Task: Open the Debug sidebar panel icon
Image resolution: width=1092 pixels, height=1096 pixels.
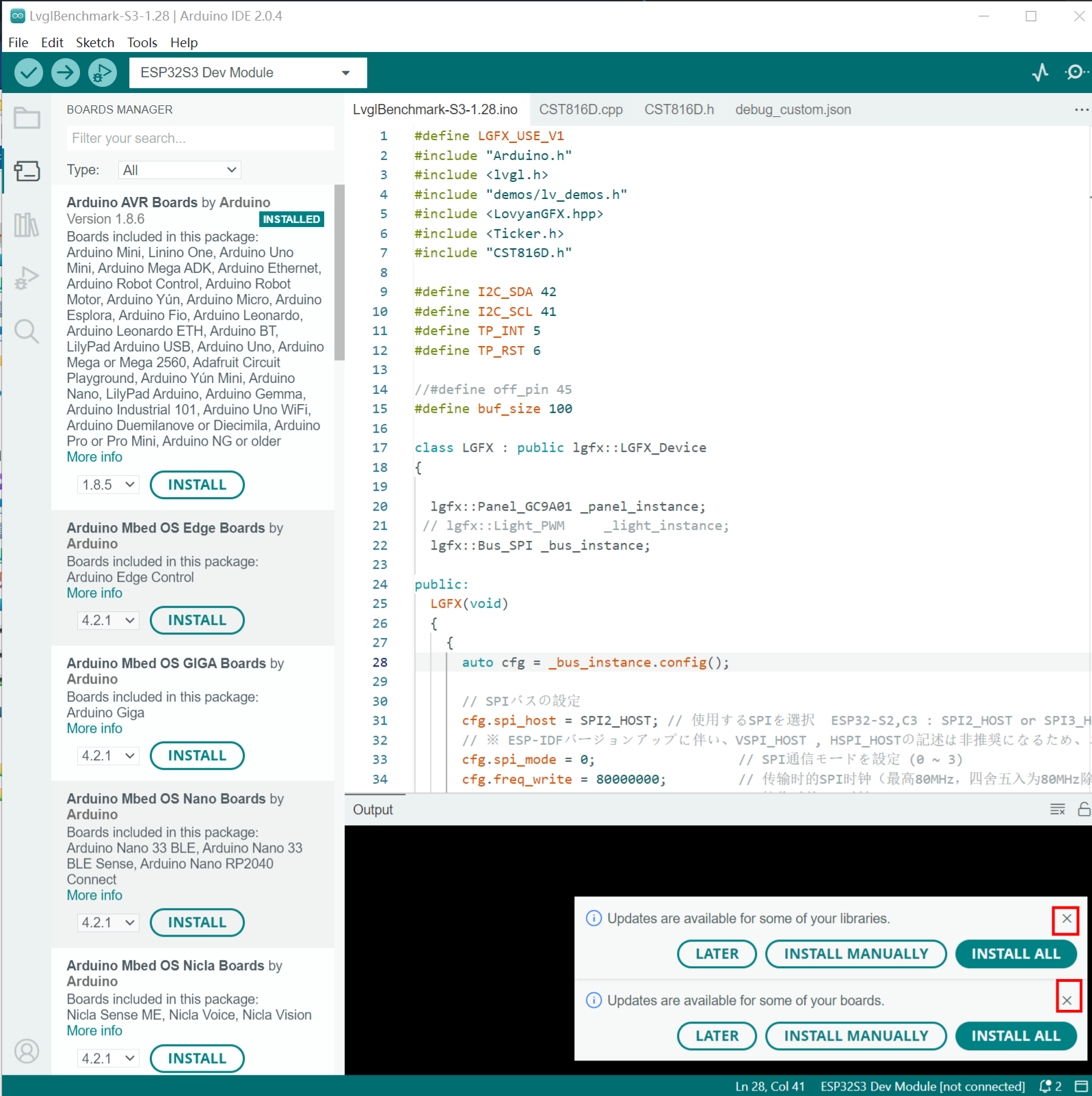Action: click(27, 278)
